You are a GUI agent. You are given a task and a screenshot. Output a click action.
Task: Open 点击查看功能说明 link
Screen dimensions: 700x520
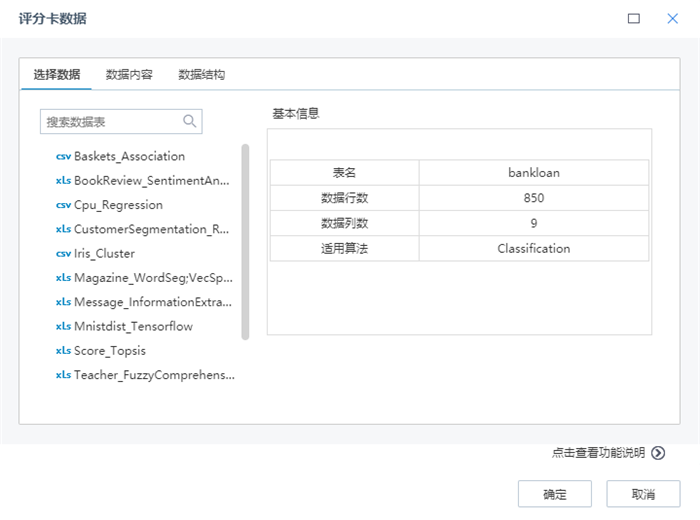click(x=598, y=453)
